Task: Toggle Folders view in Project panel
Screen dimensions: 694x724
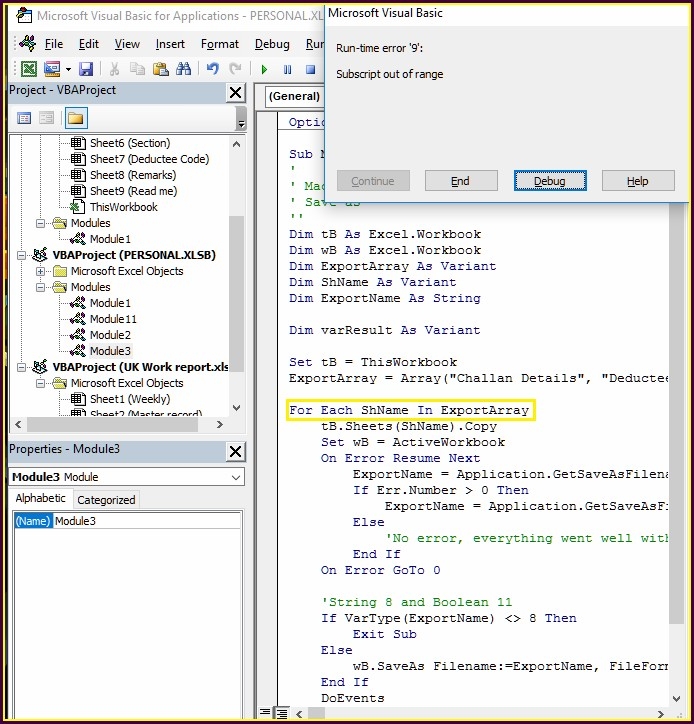Action: coord(75,118)
